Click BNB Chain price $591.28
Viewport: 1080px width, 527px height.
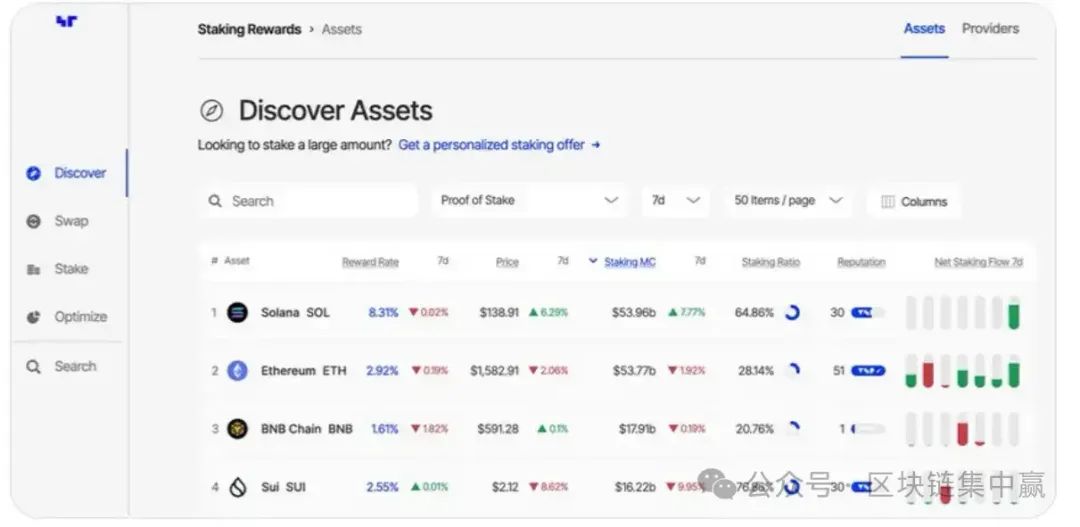498,428
